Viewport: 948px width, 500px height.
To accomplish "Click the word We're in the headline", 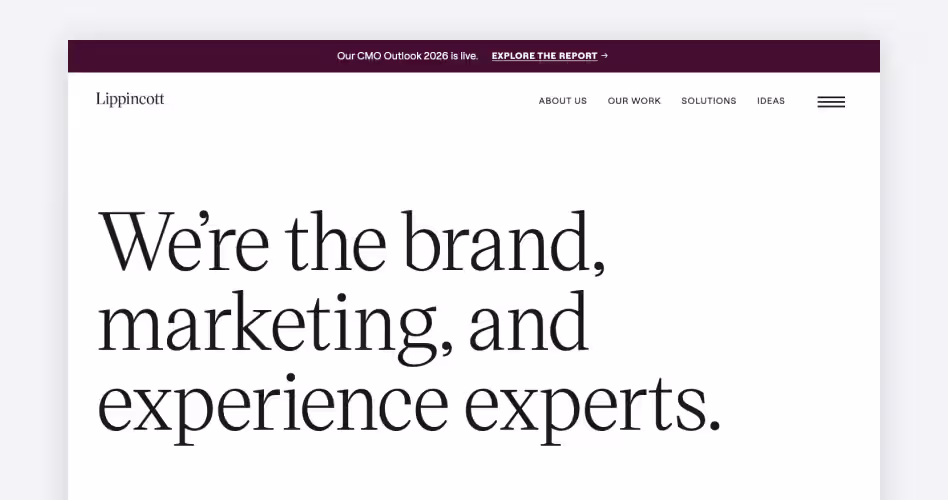I will [184, 241].
